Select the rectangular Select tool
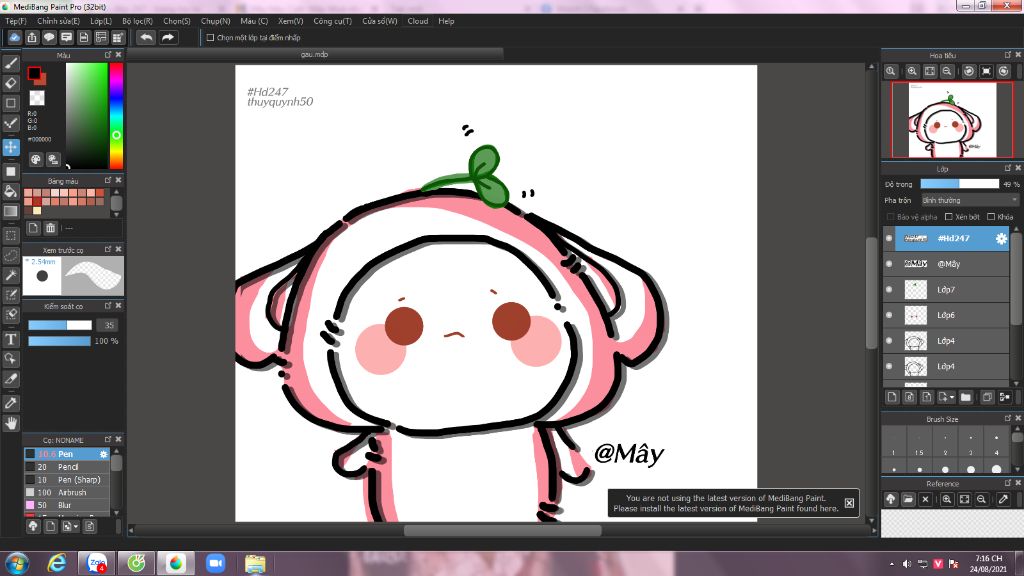Screen dimensions: 1024x576 point(11,235)
